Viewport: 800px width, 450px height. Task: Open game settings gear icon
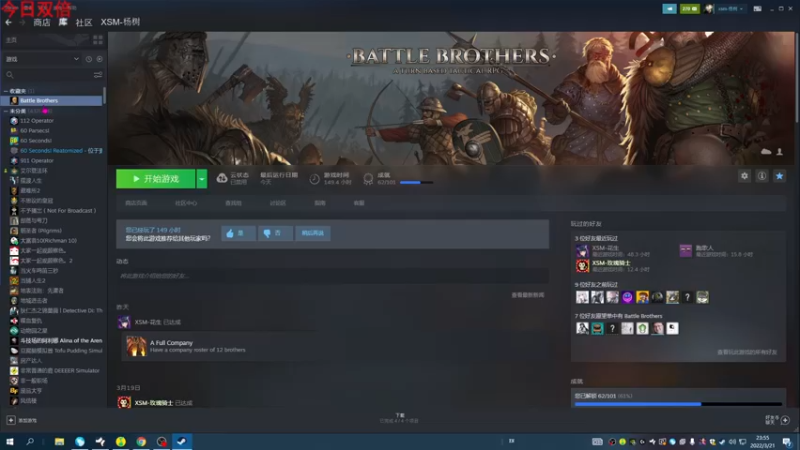coord(744,176)
